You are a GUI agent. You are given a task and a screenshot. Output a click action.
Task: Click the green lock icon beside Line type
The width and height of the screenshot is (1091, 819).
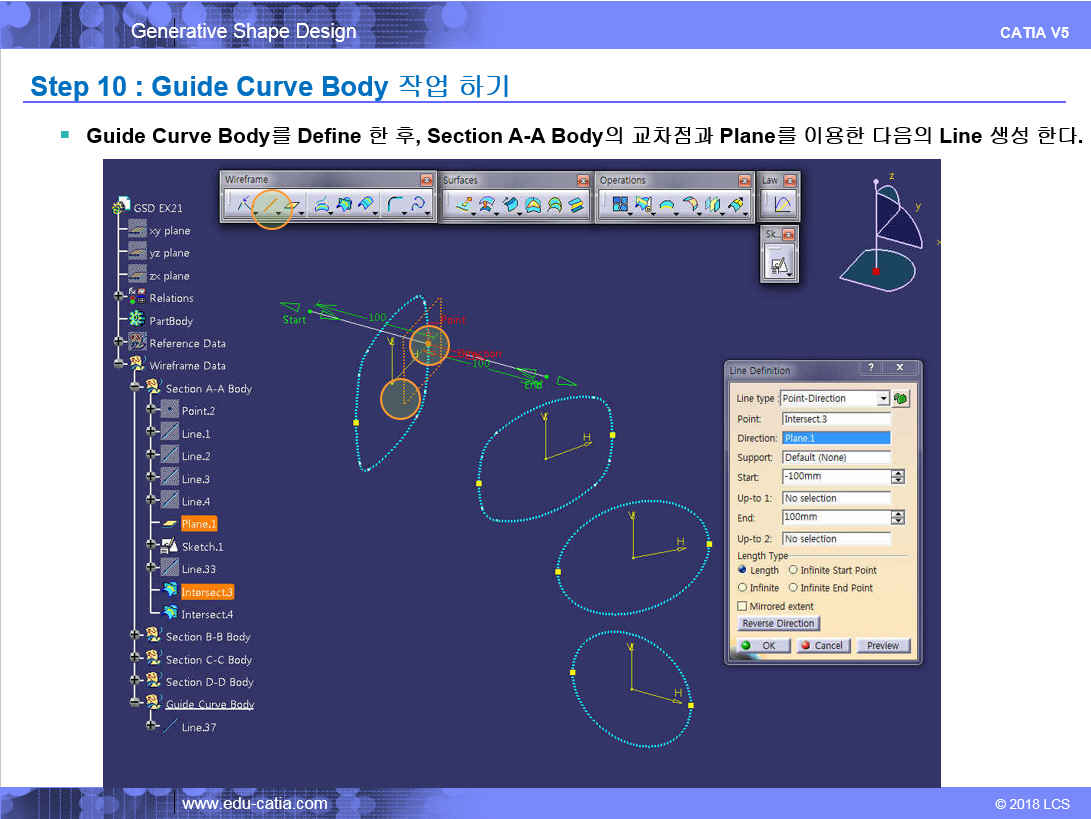tap(901, 398)
